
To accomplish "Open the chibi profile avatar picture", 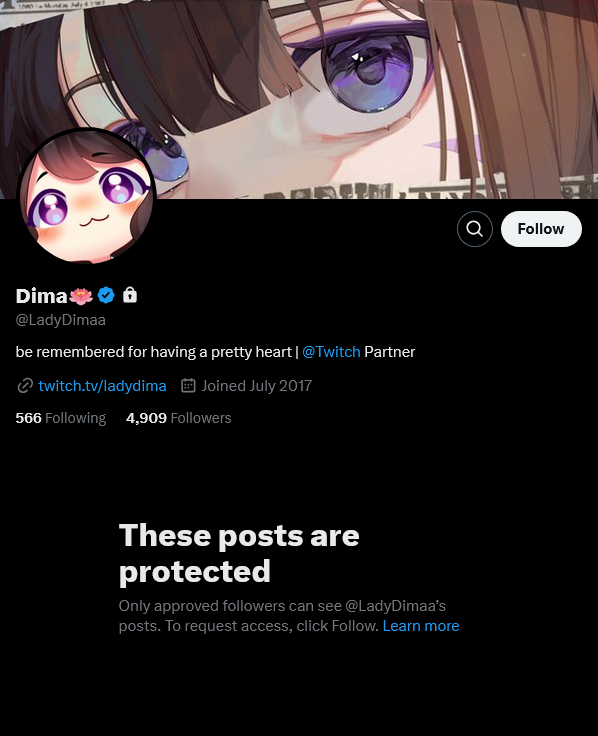I will [86, 196].
